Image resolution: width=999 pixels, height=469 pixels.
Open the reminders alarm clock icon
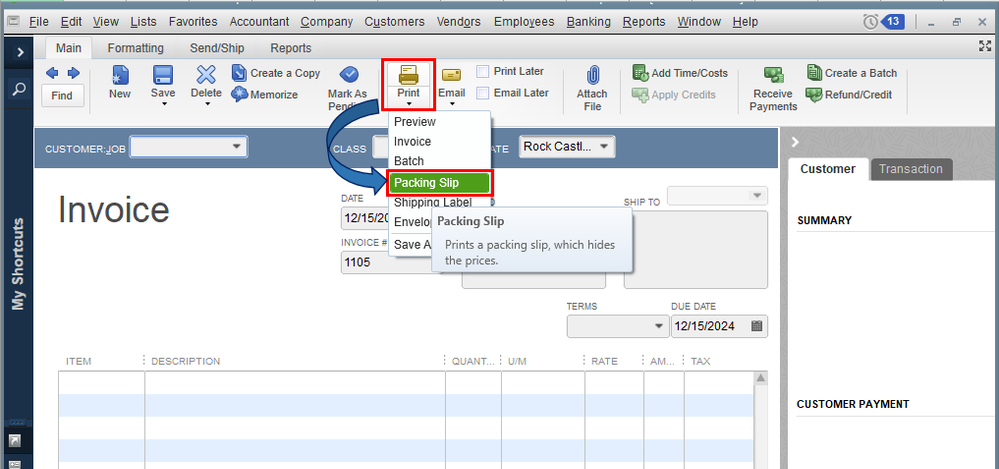(x=870, y=22)
